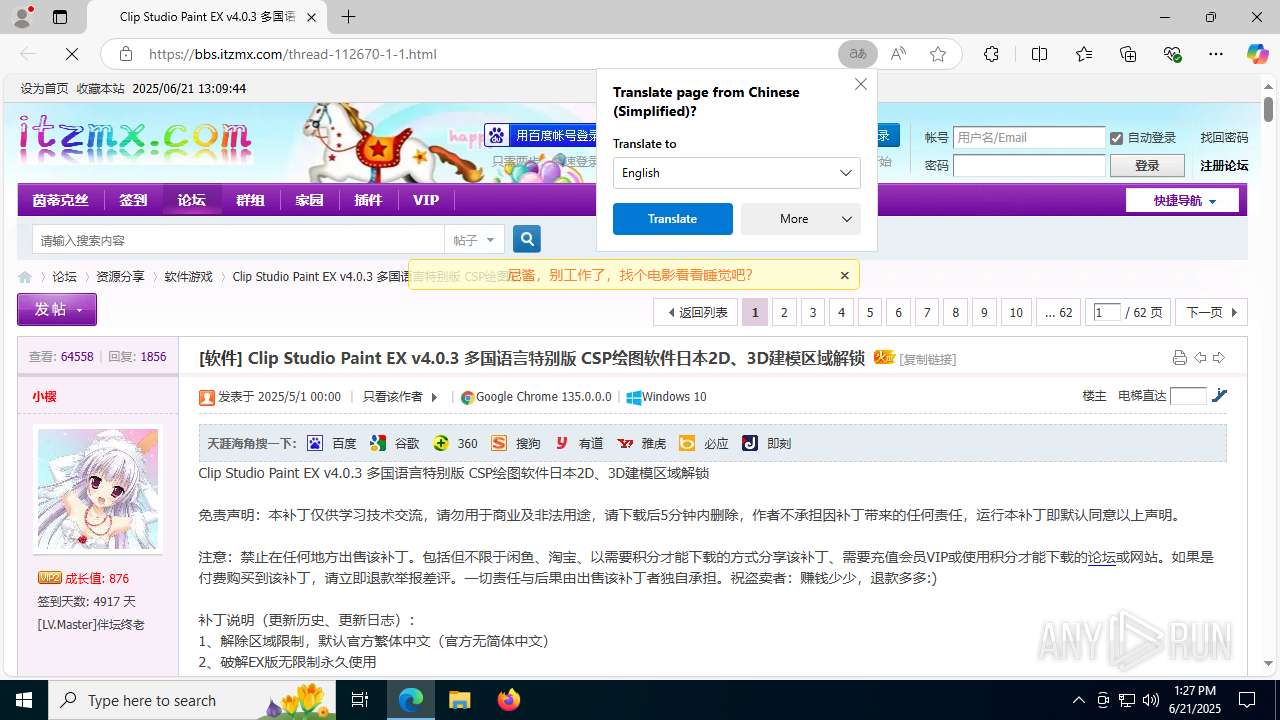Open the 签到 navigation tab
Screen dimensions: 1280x720
point(133,200)
